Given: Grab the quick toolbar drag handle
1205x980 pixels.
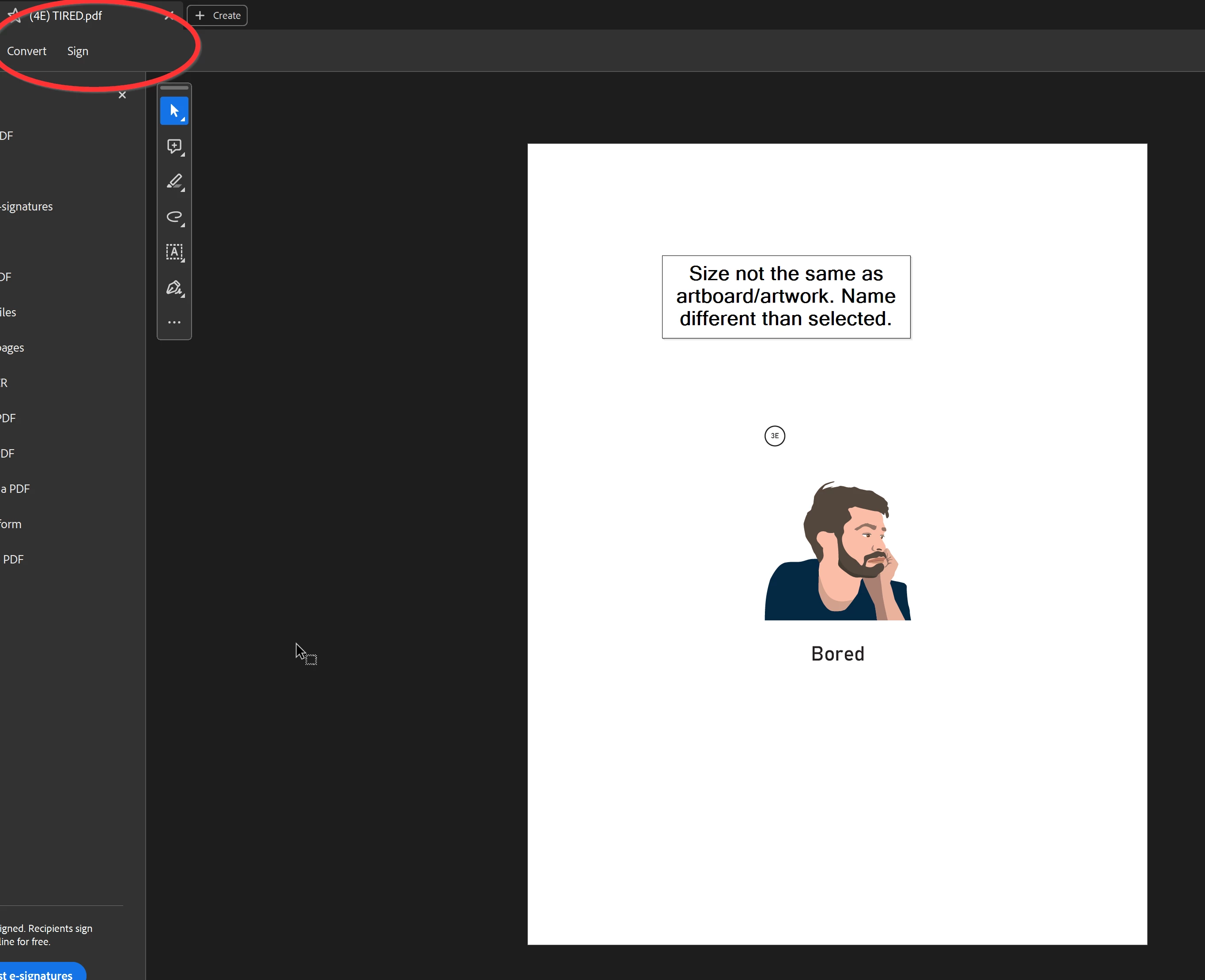Looking at the screenshot, I should tap(174, 88).
